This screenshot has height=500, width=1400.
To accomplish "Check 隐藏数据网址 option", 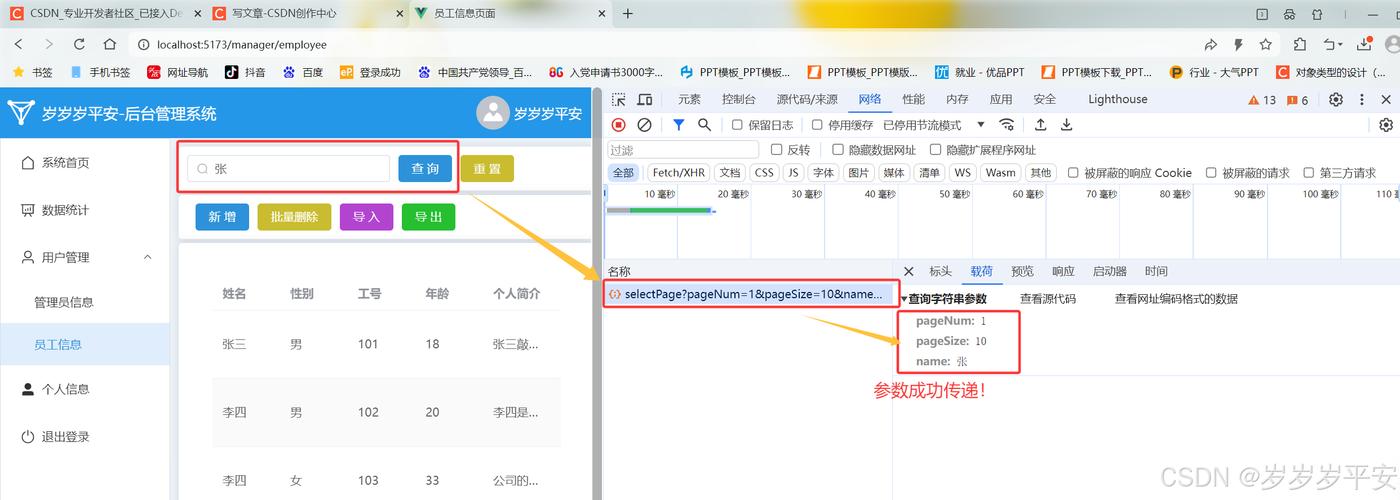I will tap(838, 150).
